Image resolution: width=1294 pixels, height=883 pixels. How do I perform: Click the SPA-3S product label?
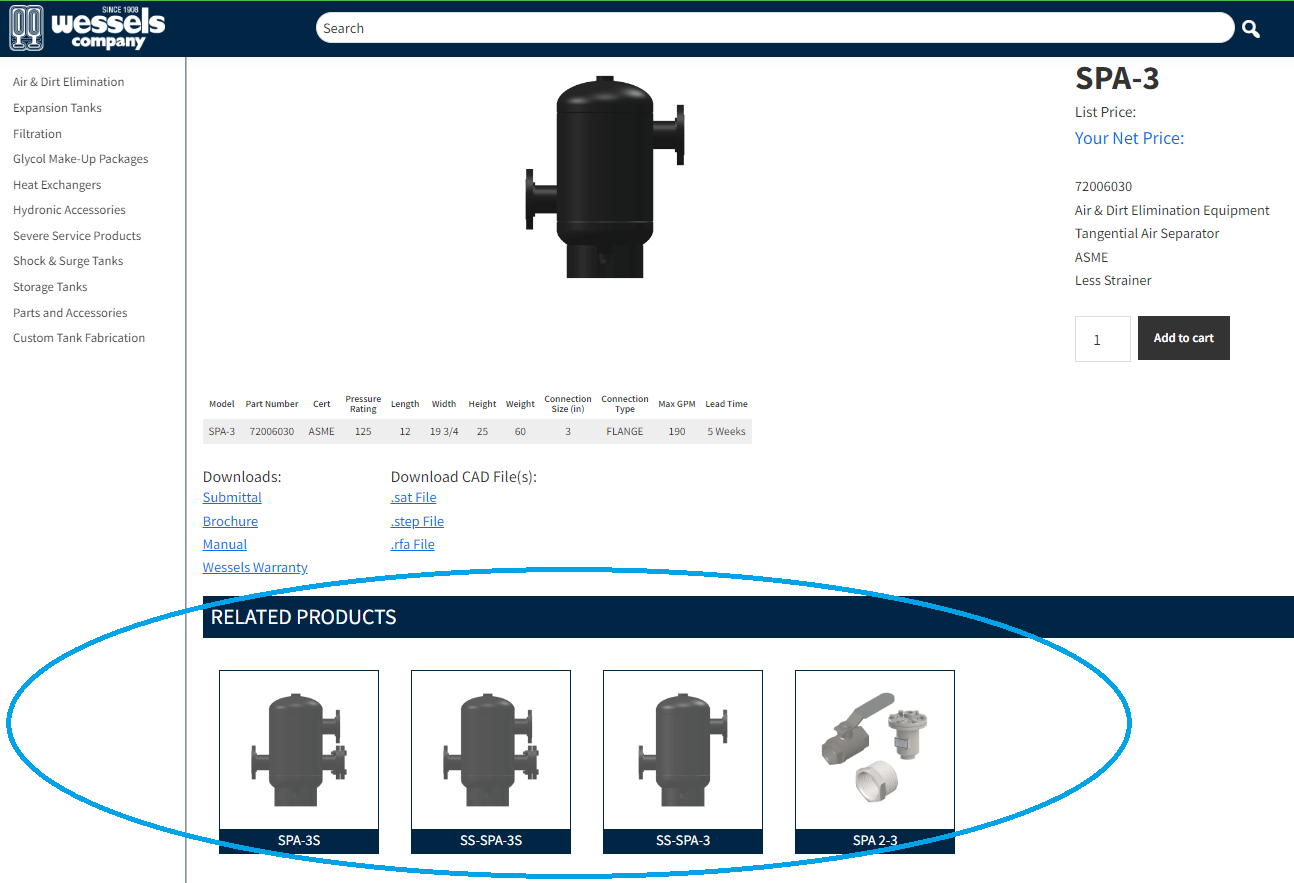click(x=299, y=841)
